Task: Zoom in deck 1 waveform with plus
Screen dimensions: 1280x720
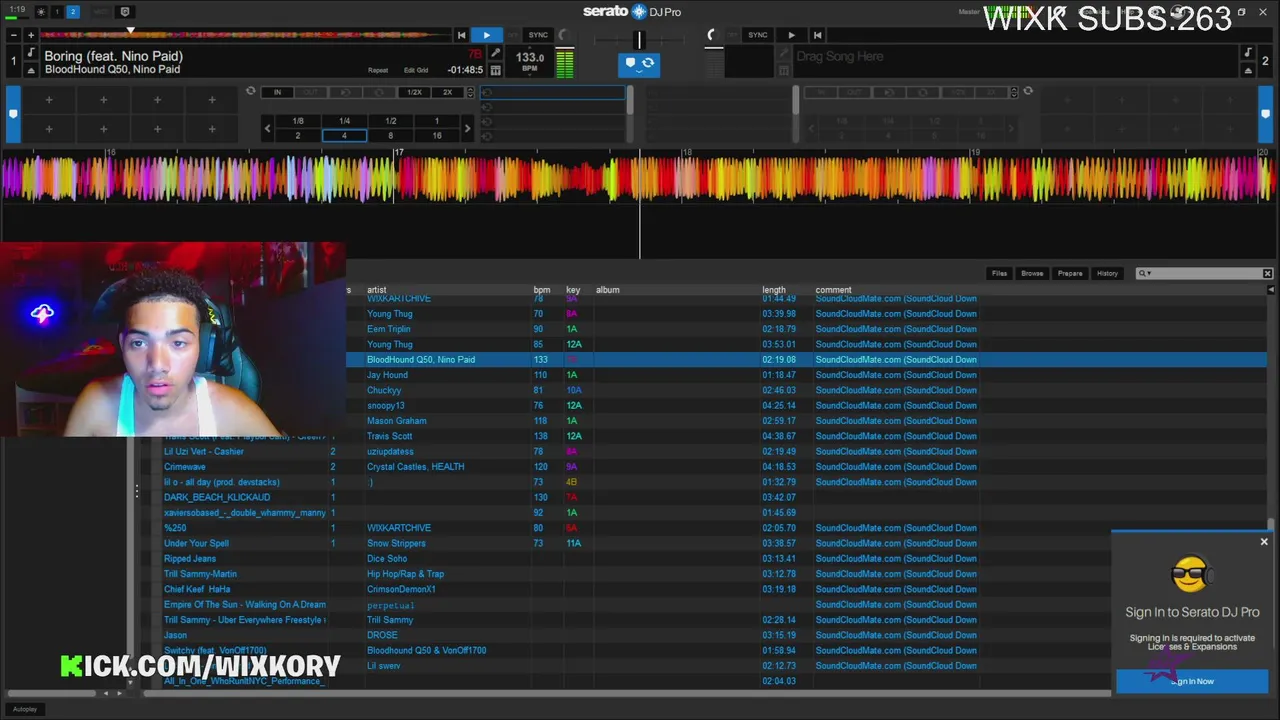Action: tap(30, 35)
